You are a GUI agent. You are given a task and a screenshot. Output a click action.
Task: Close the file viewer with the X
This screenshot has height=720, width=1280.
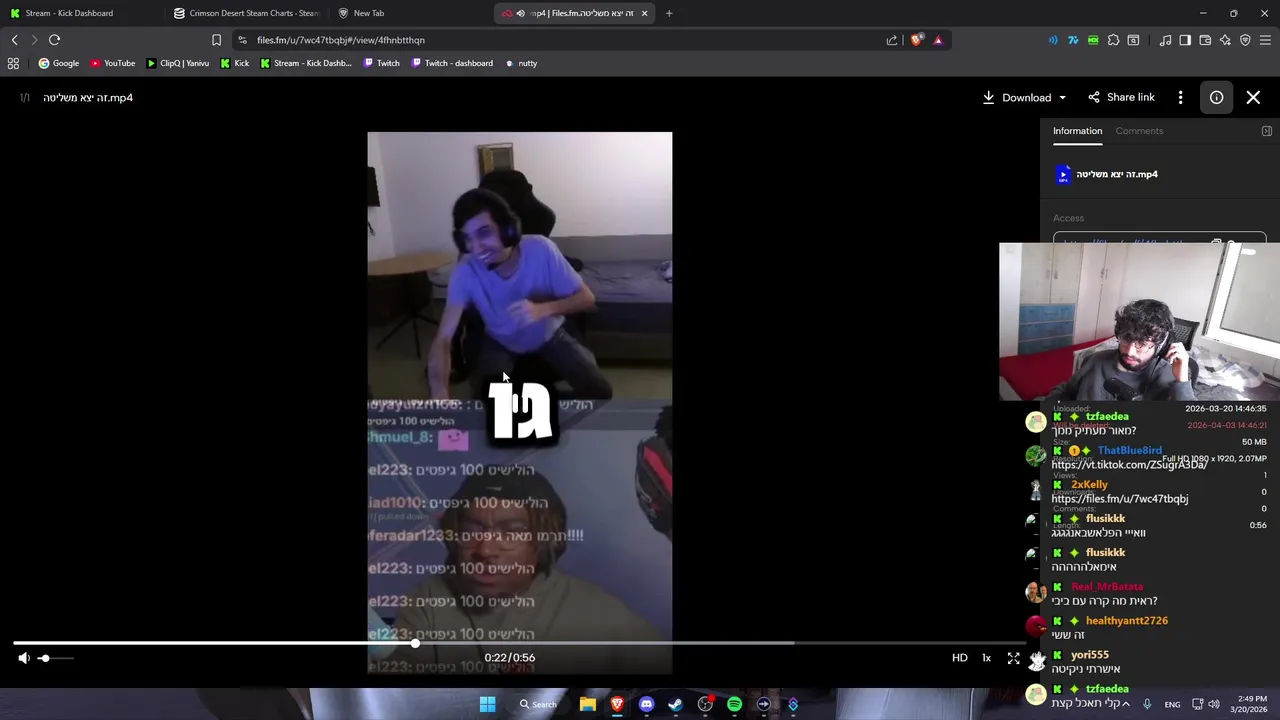pyautogui.click(x=1253, y=97)
